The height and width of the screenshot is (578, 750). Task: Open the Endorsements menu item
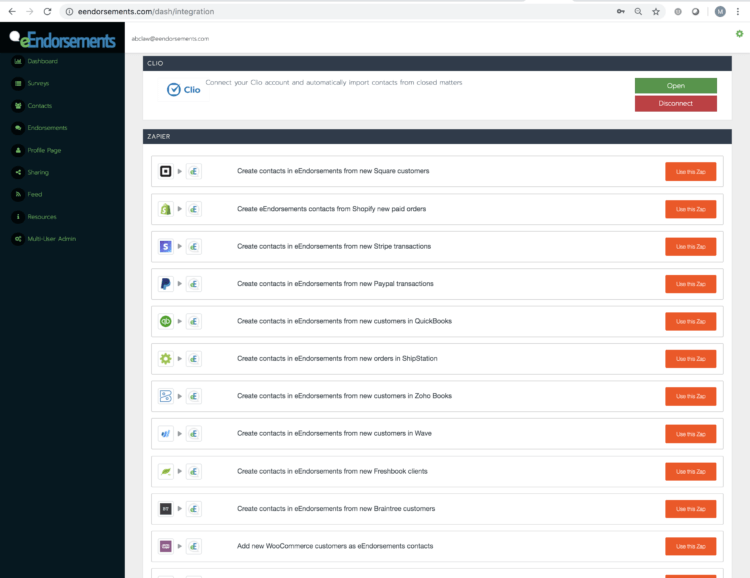[x=47, y=128]
